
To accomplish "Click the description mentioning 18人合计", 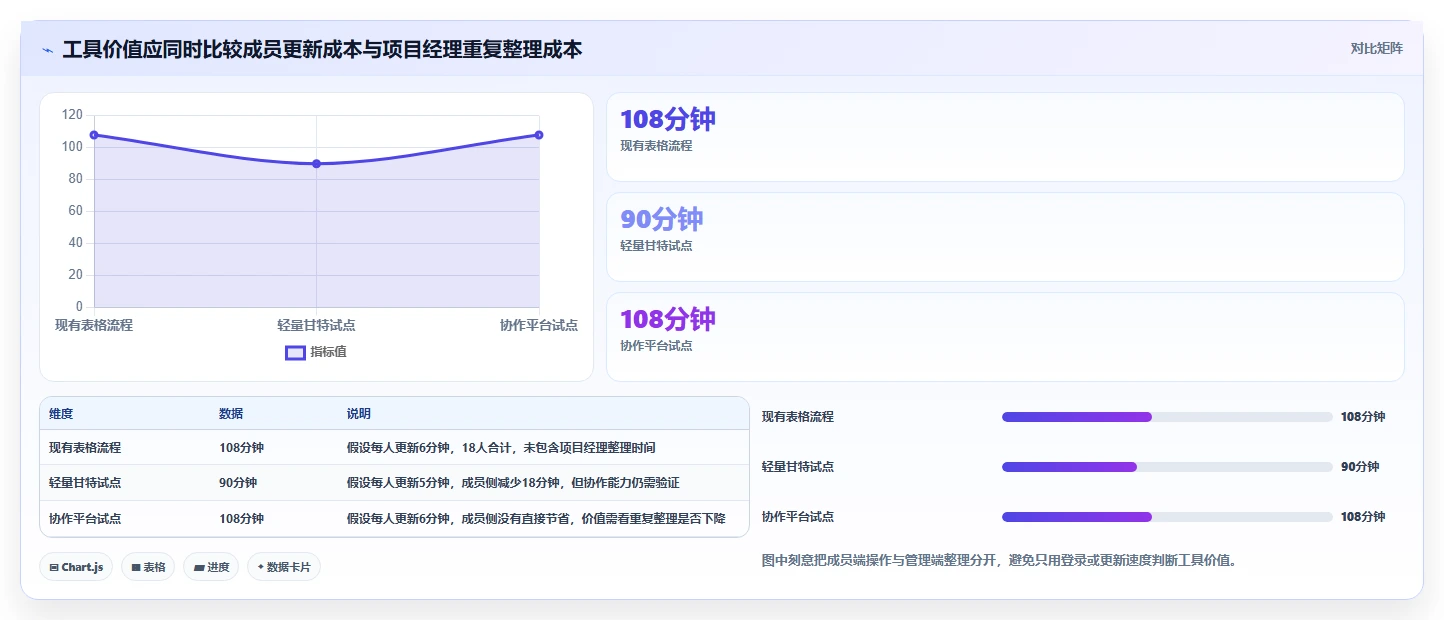I will click(x=501, y=448).
